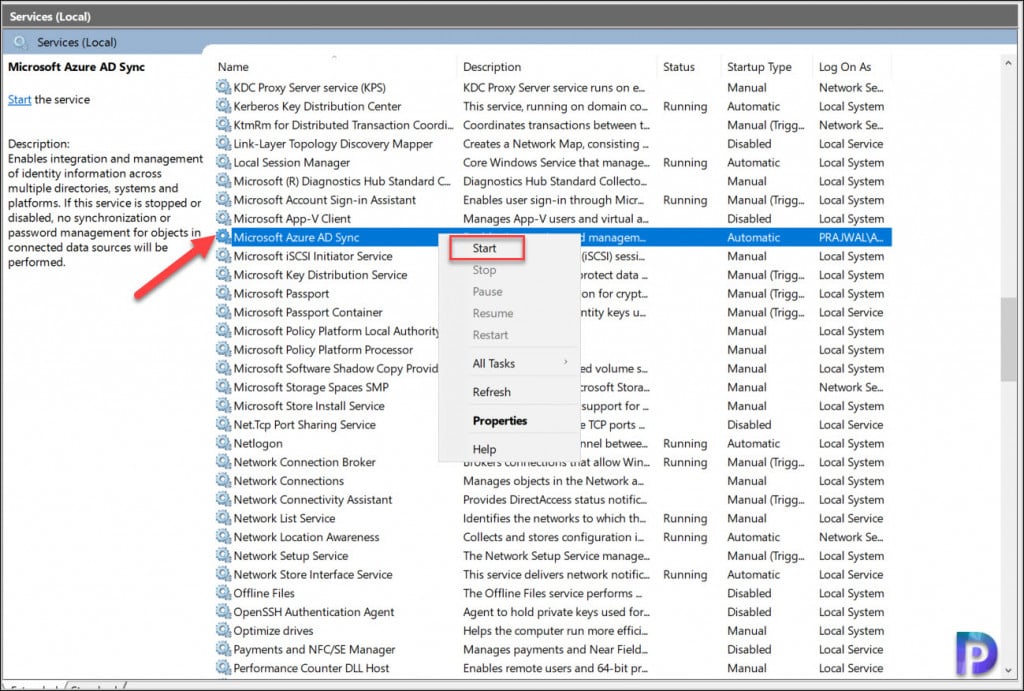Select the Network Connectivity Assistant row

[x=552, y=499]
